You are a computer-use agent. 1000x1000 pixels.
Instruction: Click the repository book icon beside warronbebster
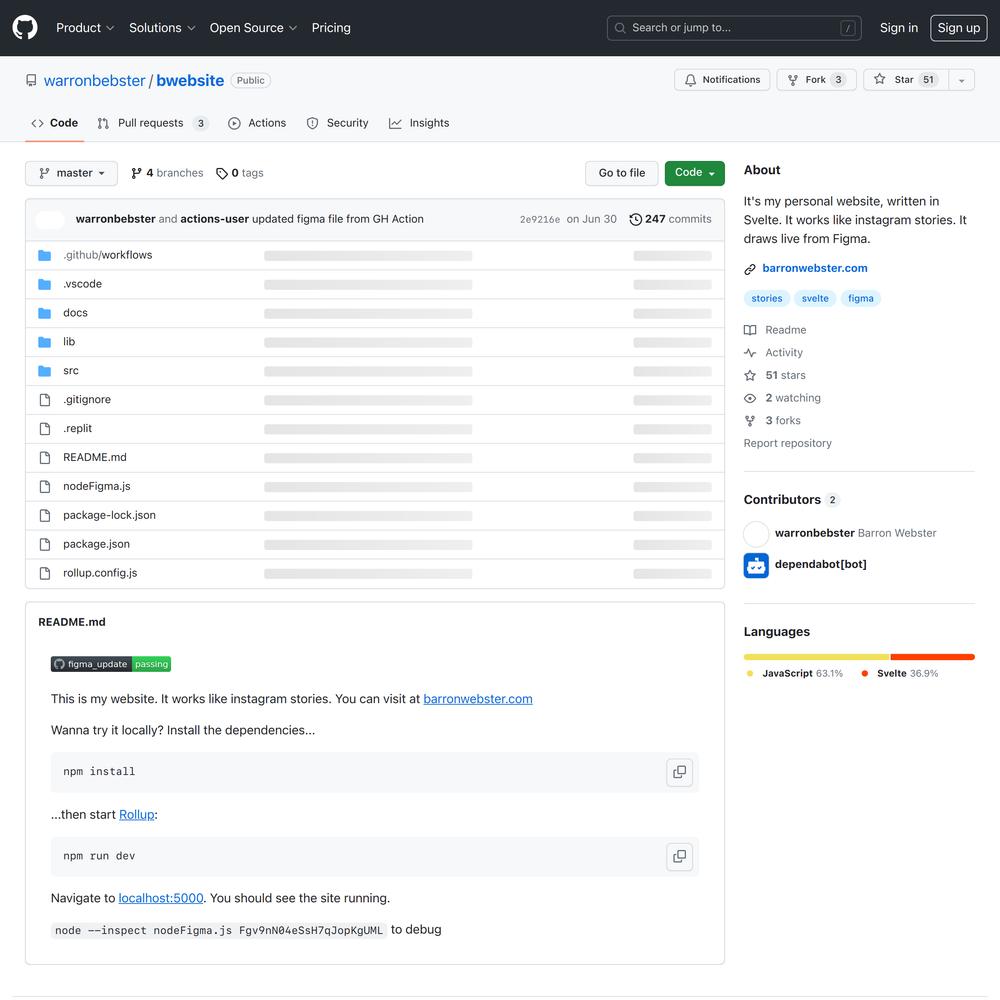pos(31,80)
